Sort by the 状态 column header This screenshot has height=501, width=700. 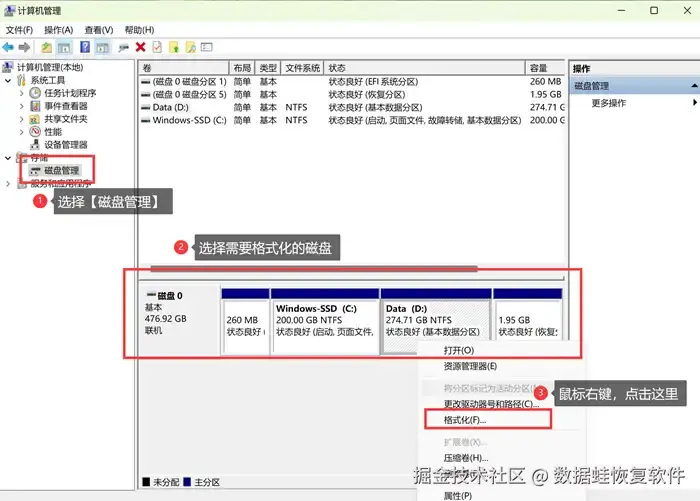pos(425,68)
